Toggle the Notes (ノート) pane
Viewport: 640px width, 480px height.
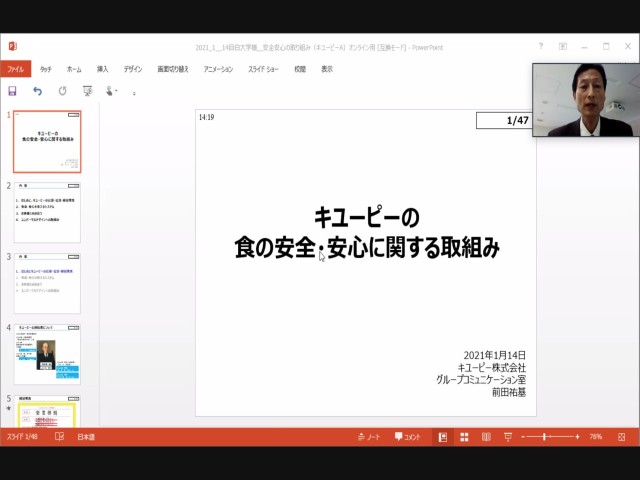(x=368, y=437)
